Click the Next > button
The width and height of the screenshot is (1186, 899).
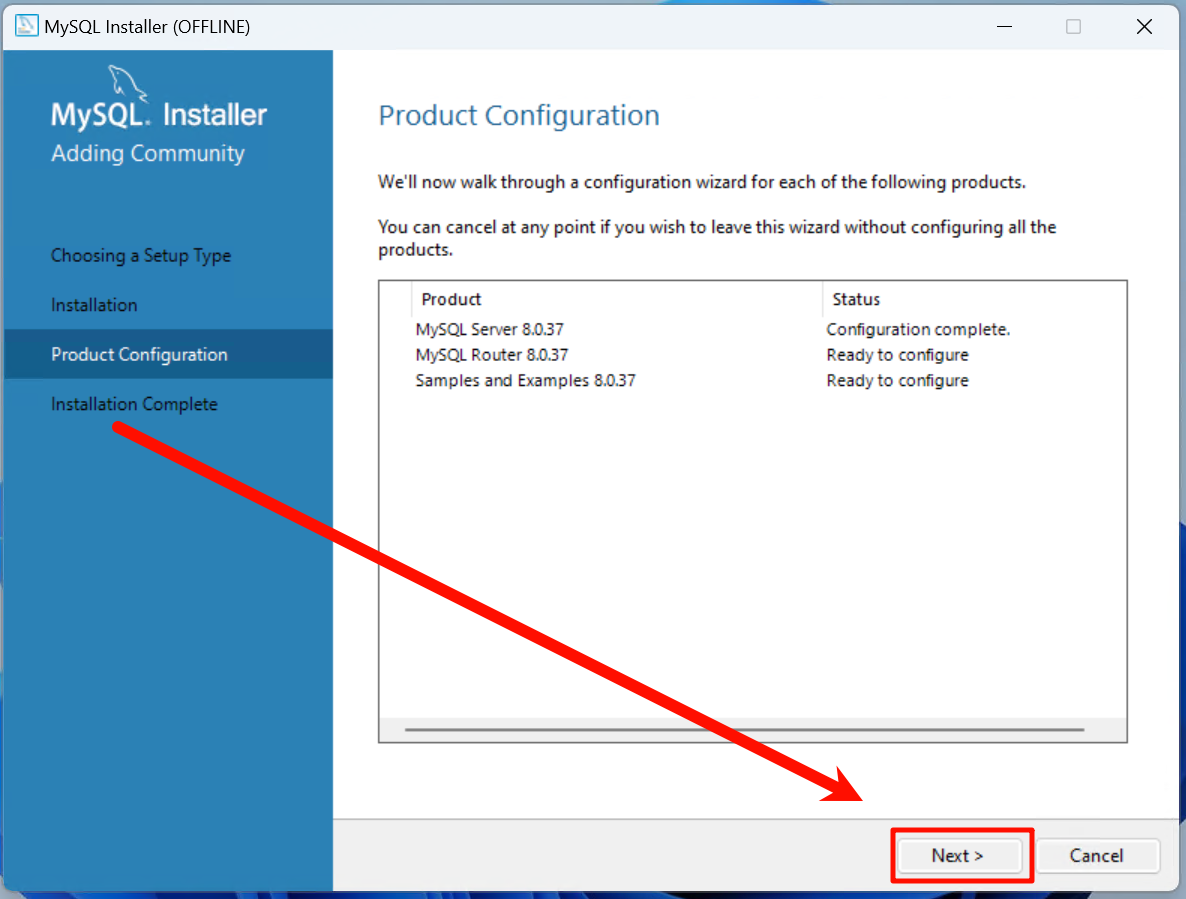click(x=959, y=855)
